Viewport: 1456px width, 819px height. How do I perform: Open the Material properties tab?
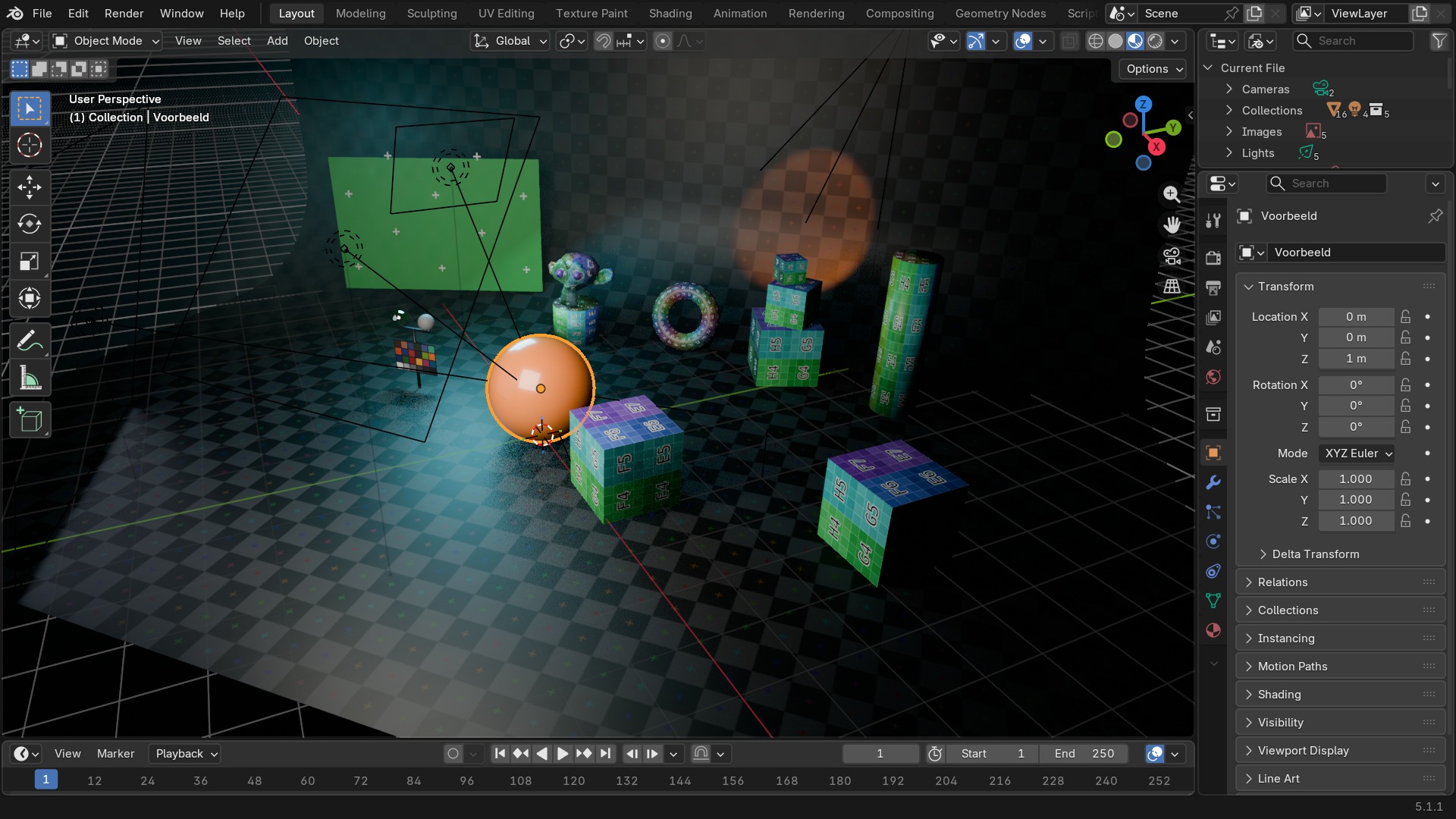tap(1213, 630)
